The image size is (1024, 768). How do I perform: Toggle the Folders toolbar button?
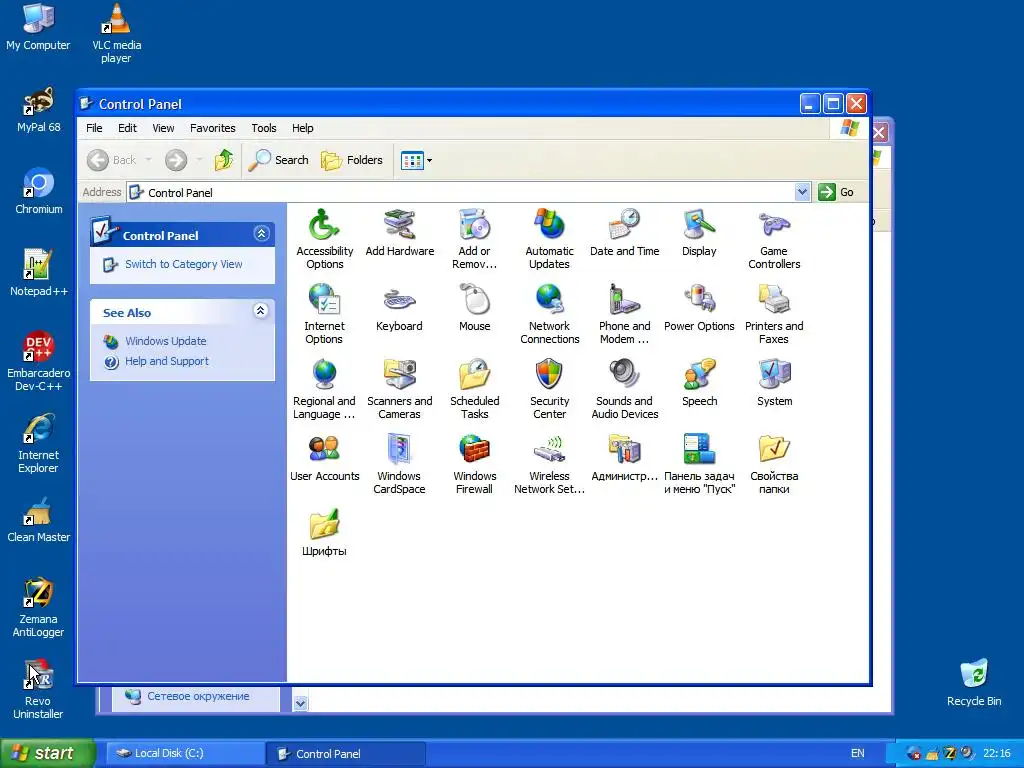click(x=352, y=160)
